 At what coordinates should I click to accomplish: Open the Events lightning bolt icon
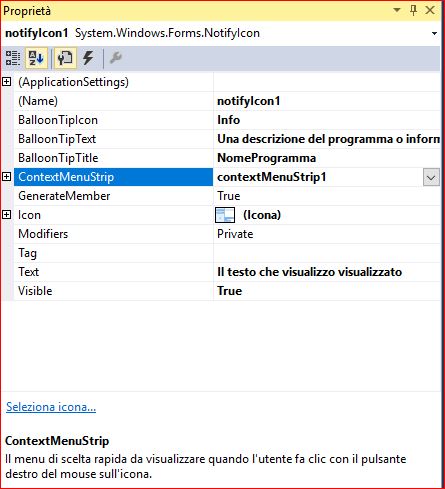(x=88, y=58)
